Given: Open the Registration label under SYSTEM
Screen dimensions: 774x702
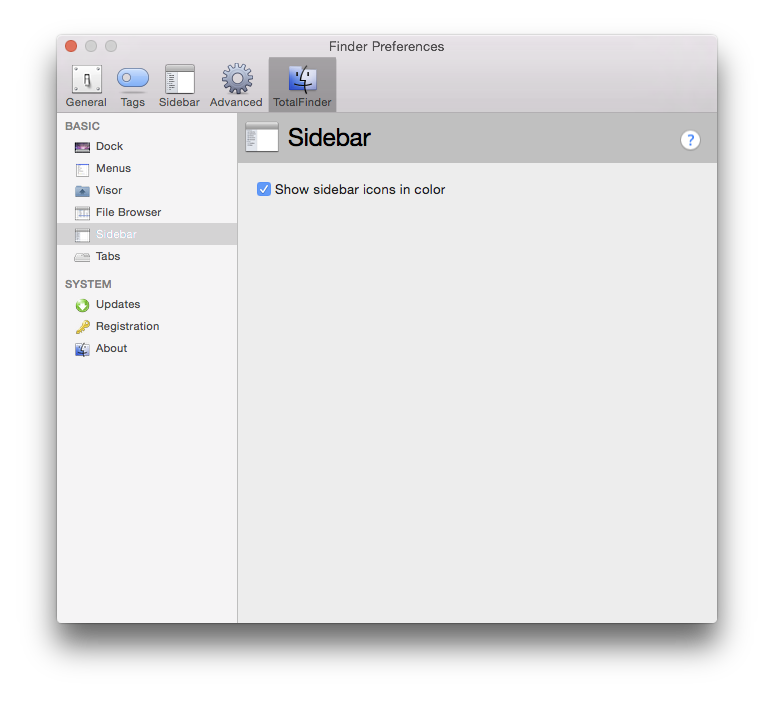Looking at the screenshot, I should tap(127, 326).
